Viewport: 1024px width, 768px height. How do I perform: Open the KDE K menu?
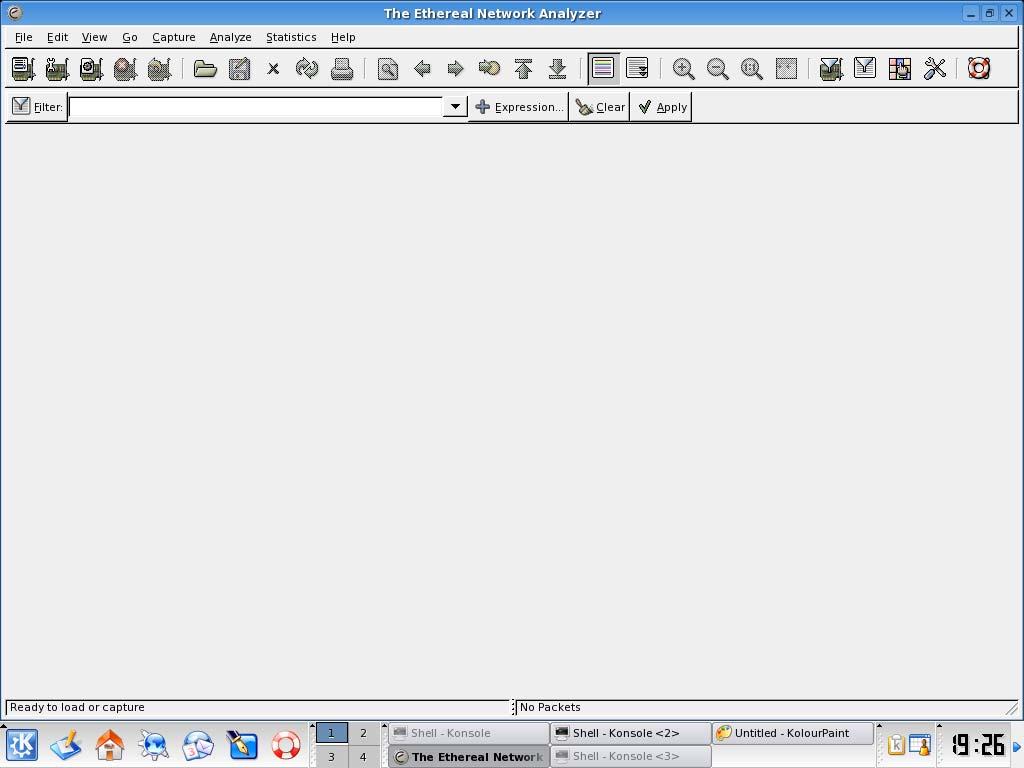[x=22, y=745]
